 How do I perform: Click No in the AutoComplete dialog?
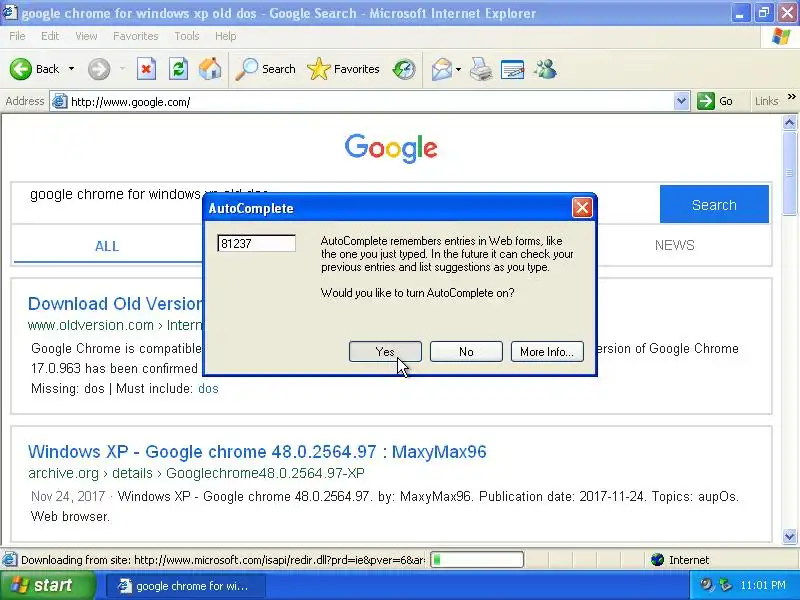coord(466,352)
